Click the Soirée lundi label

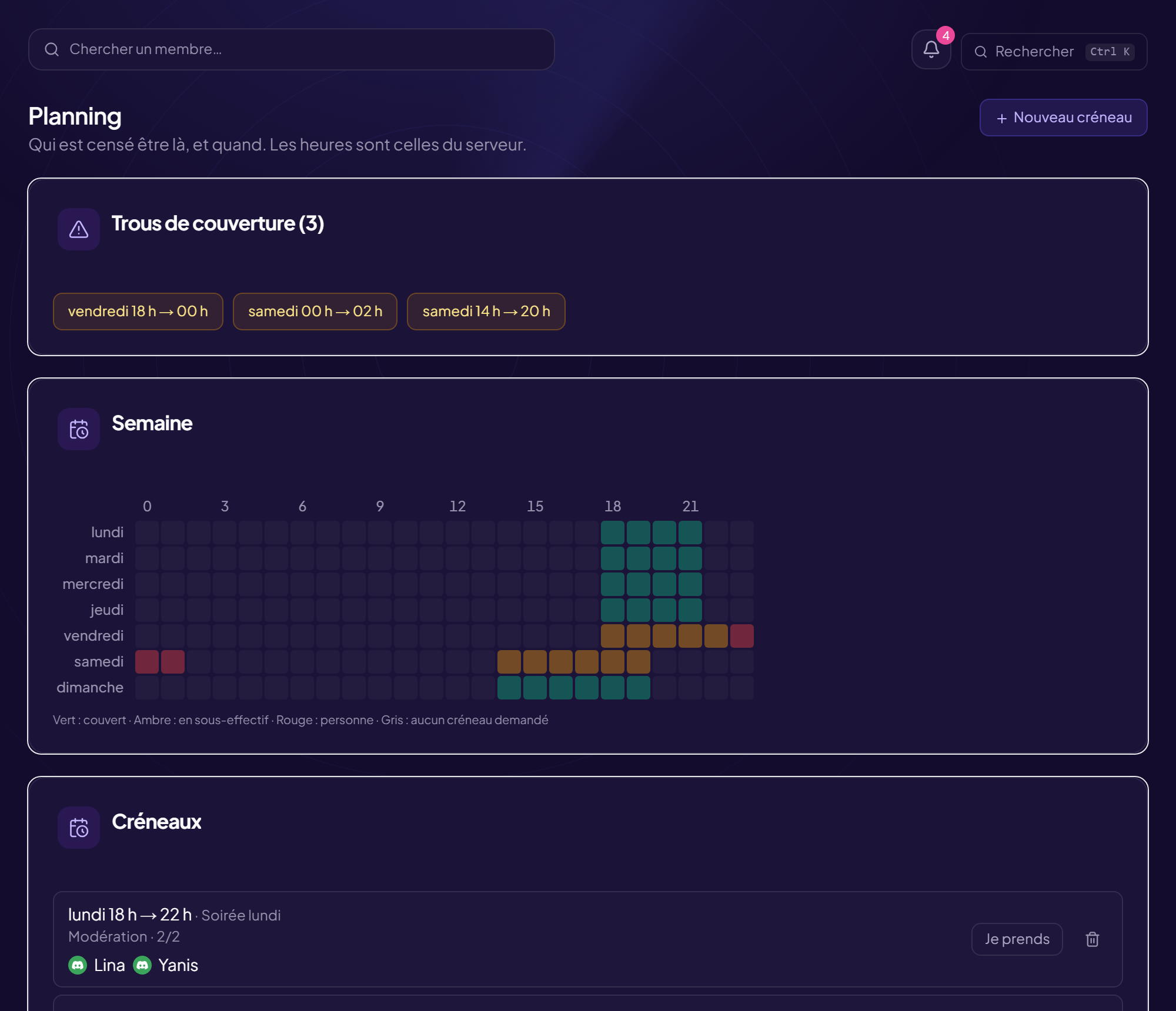point(241,916)
